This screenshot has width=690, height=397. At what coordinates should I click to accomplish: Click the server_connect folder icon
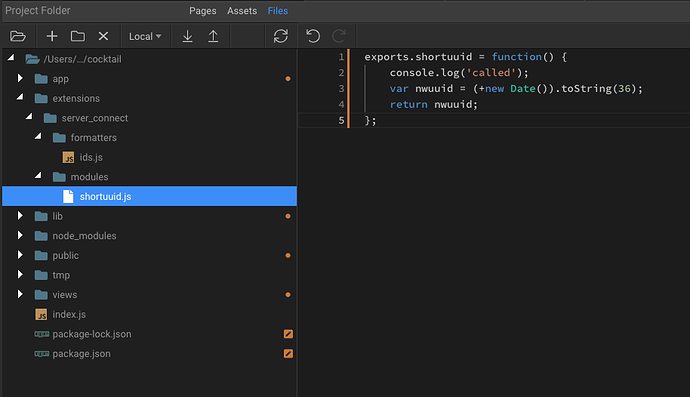(x=50, y=118)
